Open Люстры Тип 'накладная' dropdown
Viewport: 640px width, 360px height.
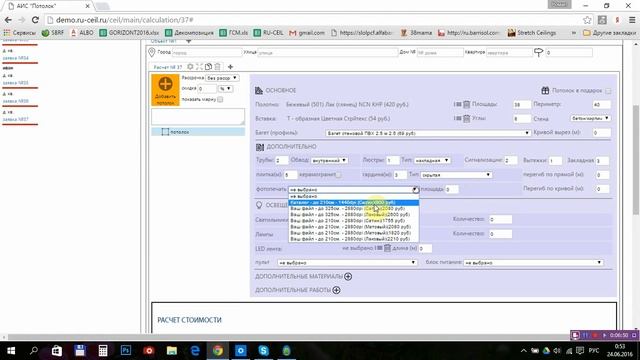pyautogui.click(x=432, y=160)
